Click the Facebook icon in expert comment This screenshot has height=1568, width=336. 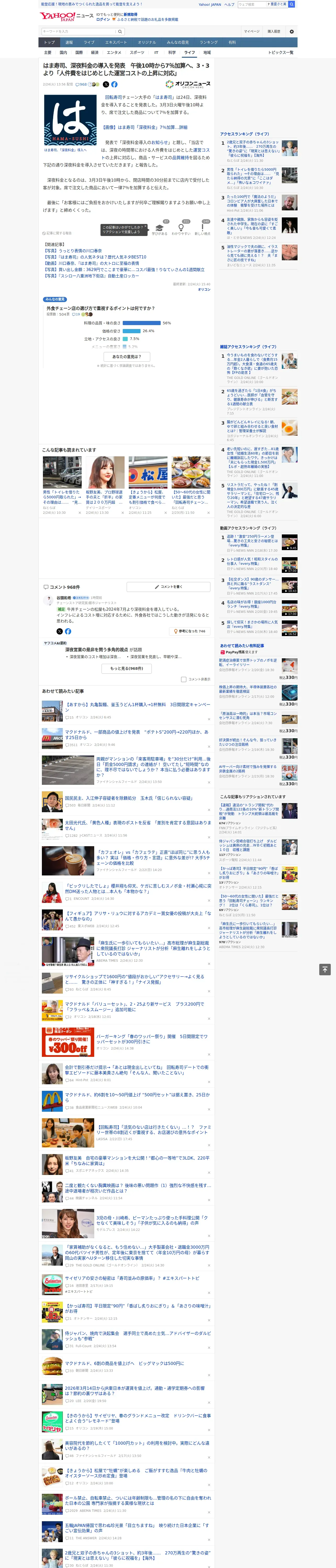click(68, 631)
